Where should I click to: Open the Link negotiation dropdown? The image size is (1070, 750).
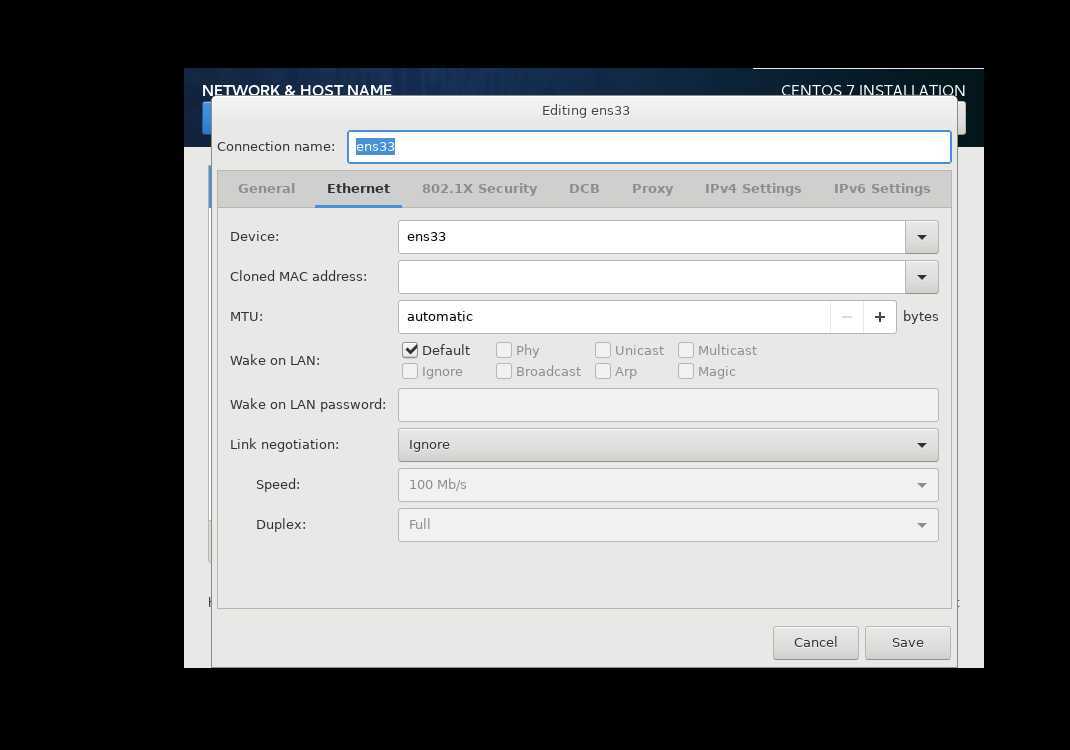pyautogui.click(x=668, y=445)
